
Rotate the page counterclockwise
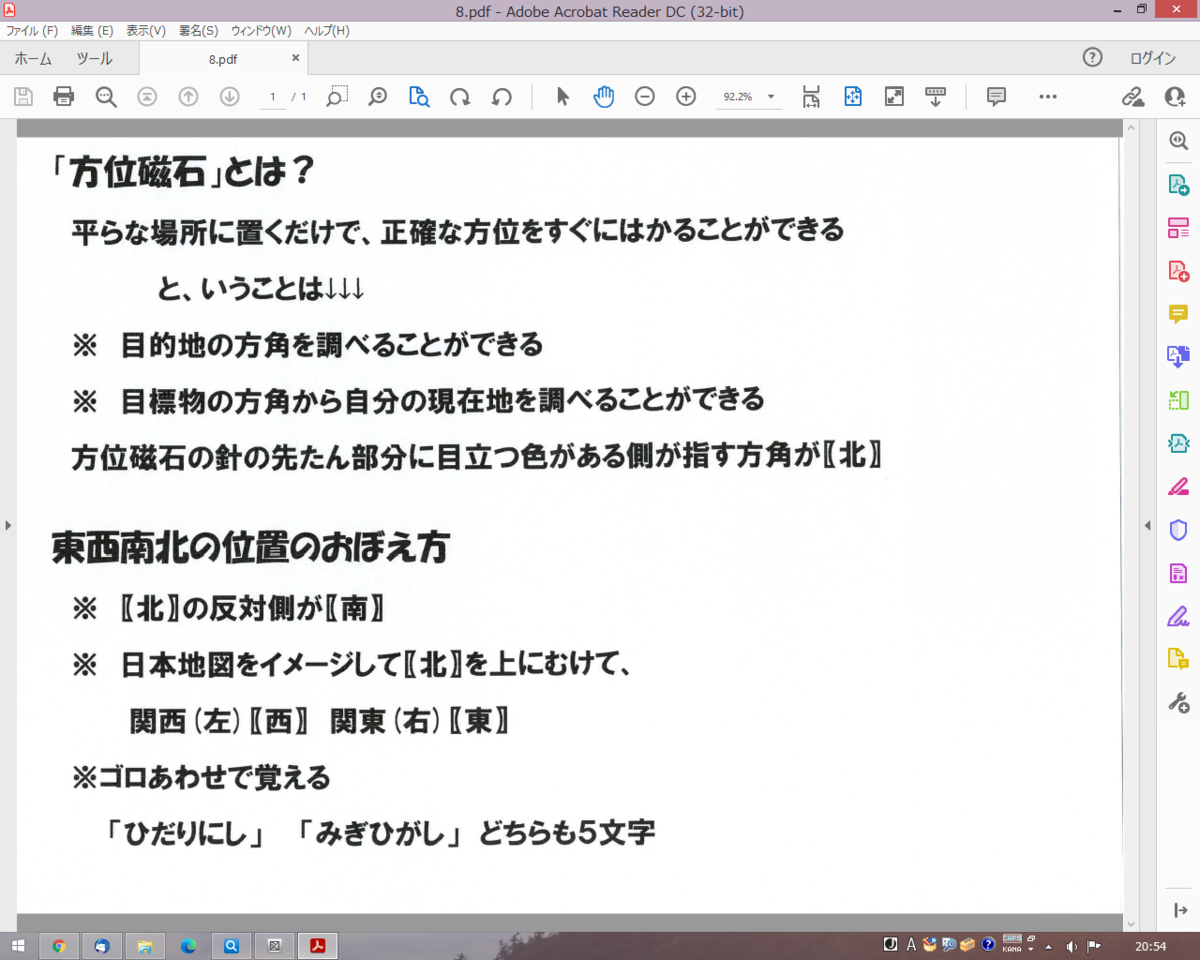tap(502, 97)
